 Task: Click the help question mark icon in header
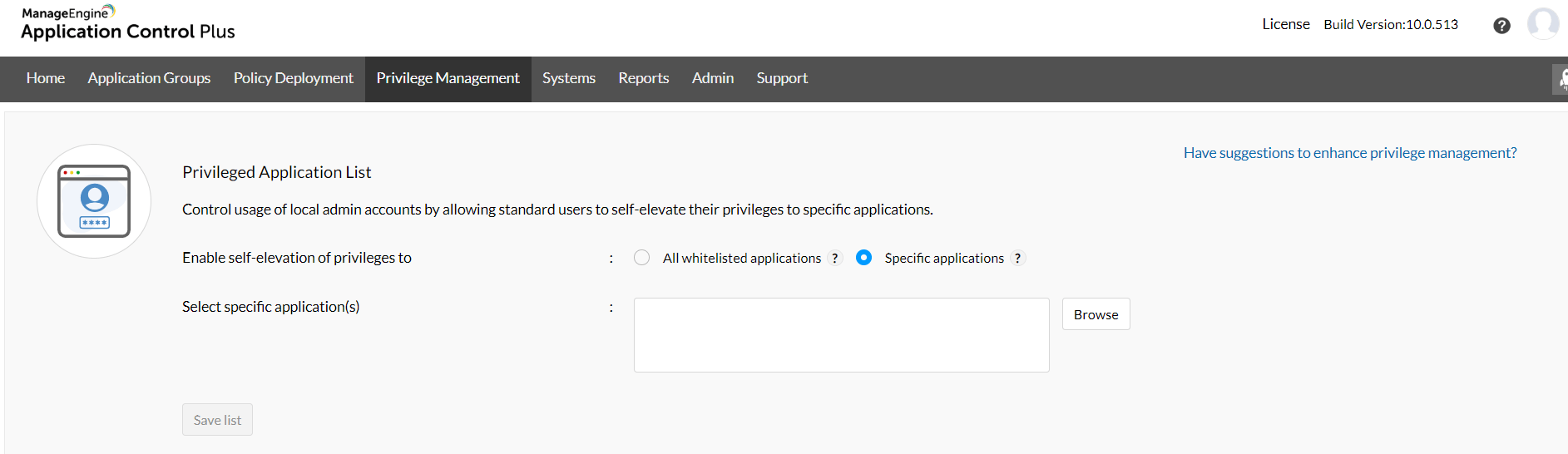(x=1501, y=26)
